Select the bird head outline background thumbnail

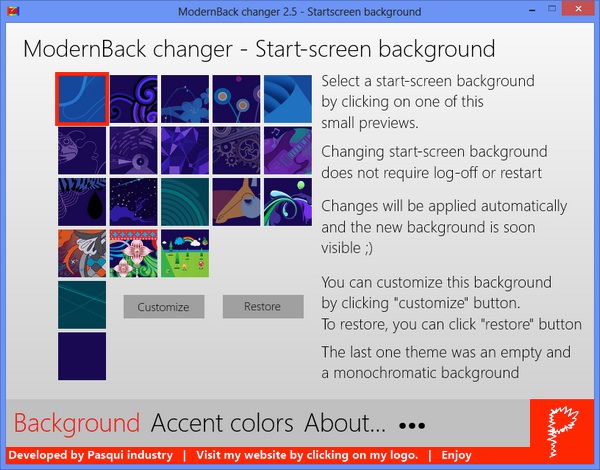[82, 150]
